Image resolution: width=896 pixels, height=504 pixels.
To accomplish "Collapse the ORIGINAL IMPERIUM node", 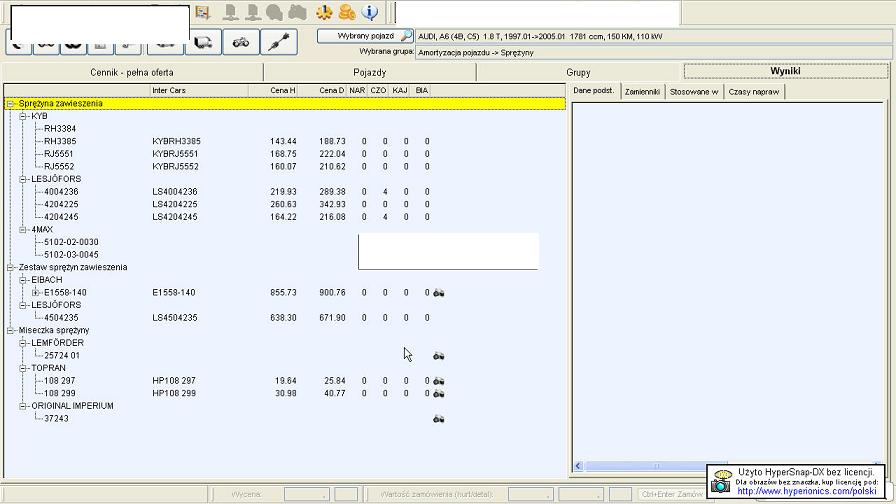I will click(23, 405).
